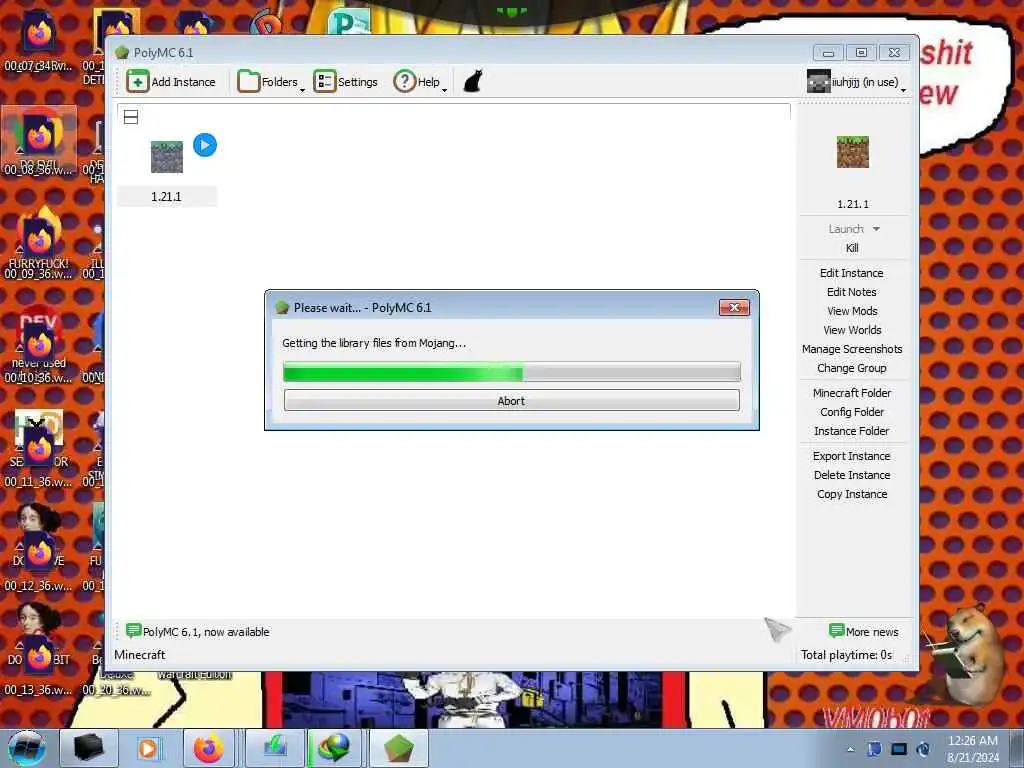Viewport: 1024px width, 768px height.
Task: Click Edit Instance
Action: tap(852, 273)
